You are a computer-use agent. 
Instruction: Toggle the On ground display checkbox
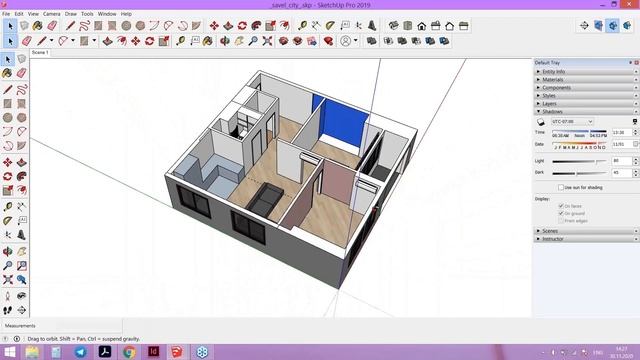(x=561, y=213)
